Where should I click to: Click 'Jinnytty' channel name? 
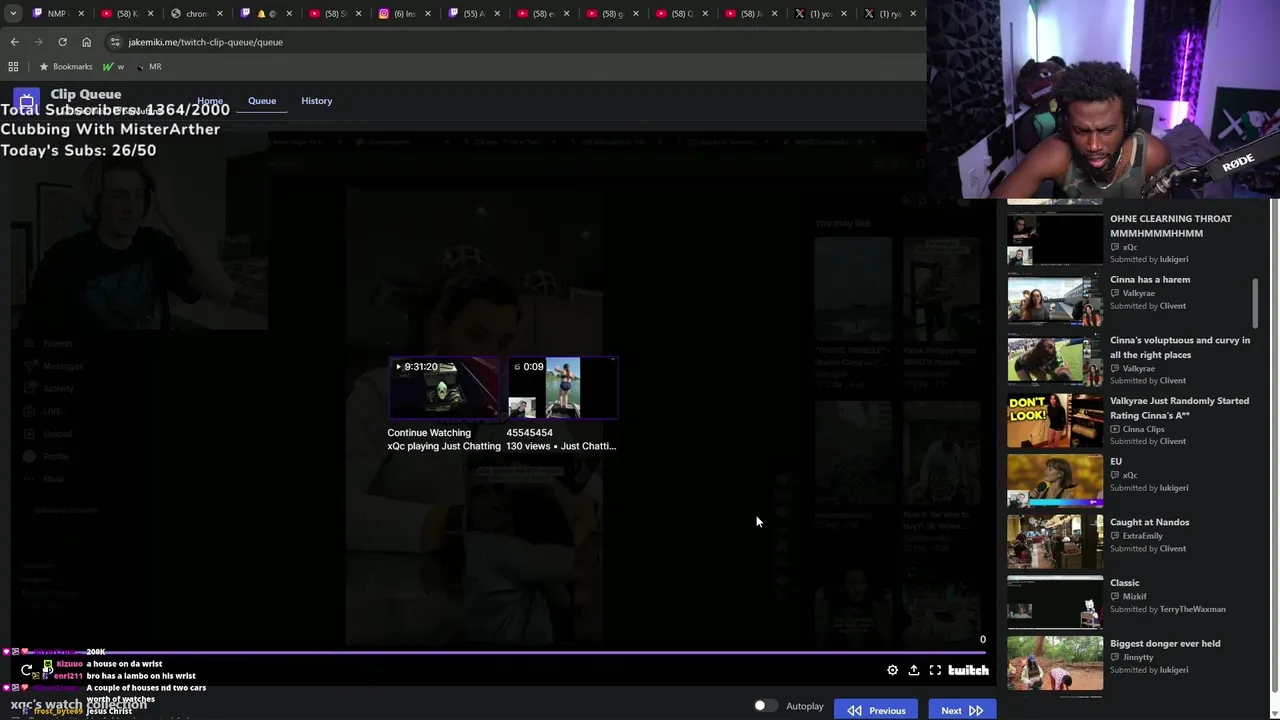1138,657
